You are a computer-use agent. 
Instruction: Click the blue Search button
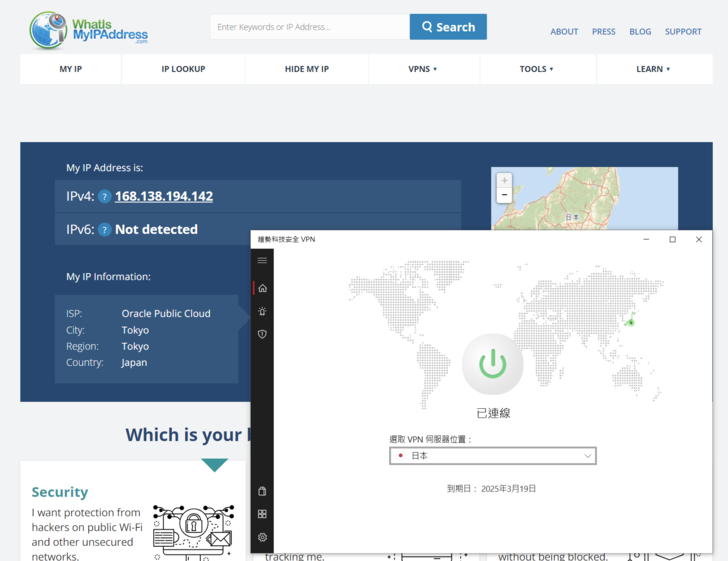(x=448, y=27)
